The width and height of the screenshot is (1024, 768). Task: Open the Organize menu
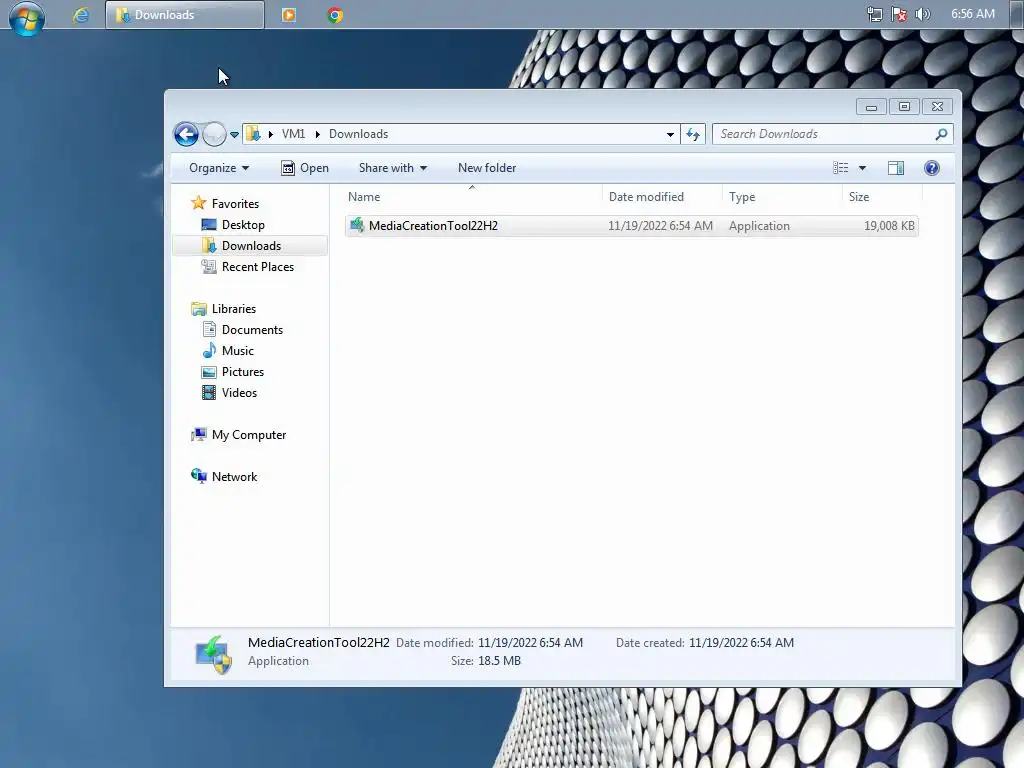pyautogui.click(x=219, y=168)
